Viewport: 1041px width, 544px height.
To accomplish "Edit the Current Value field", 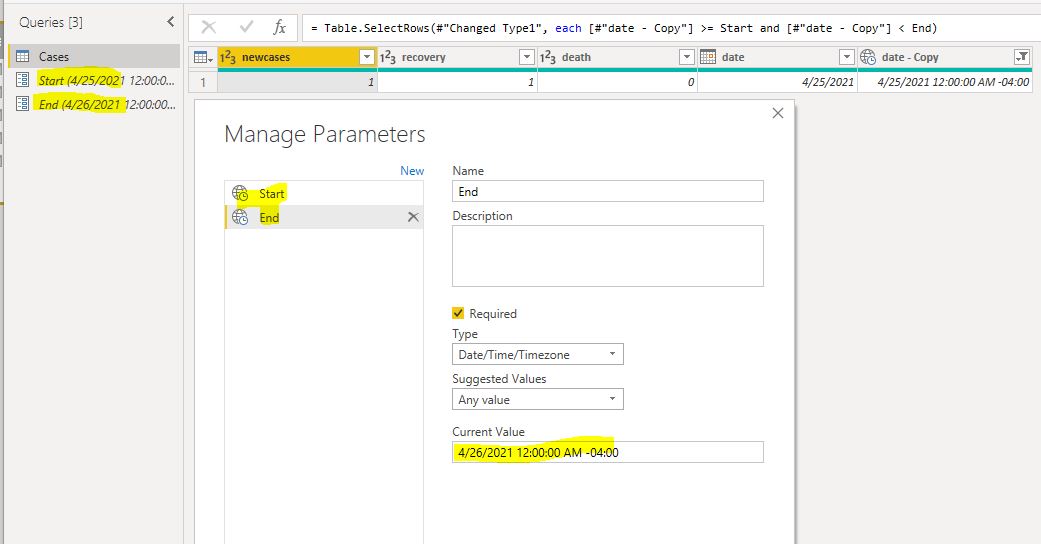I will point(607,452).
